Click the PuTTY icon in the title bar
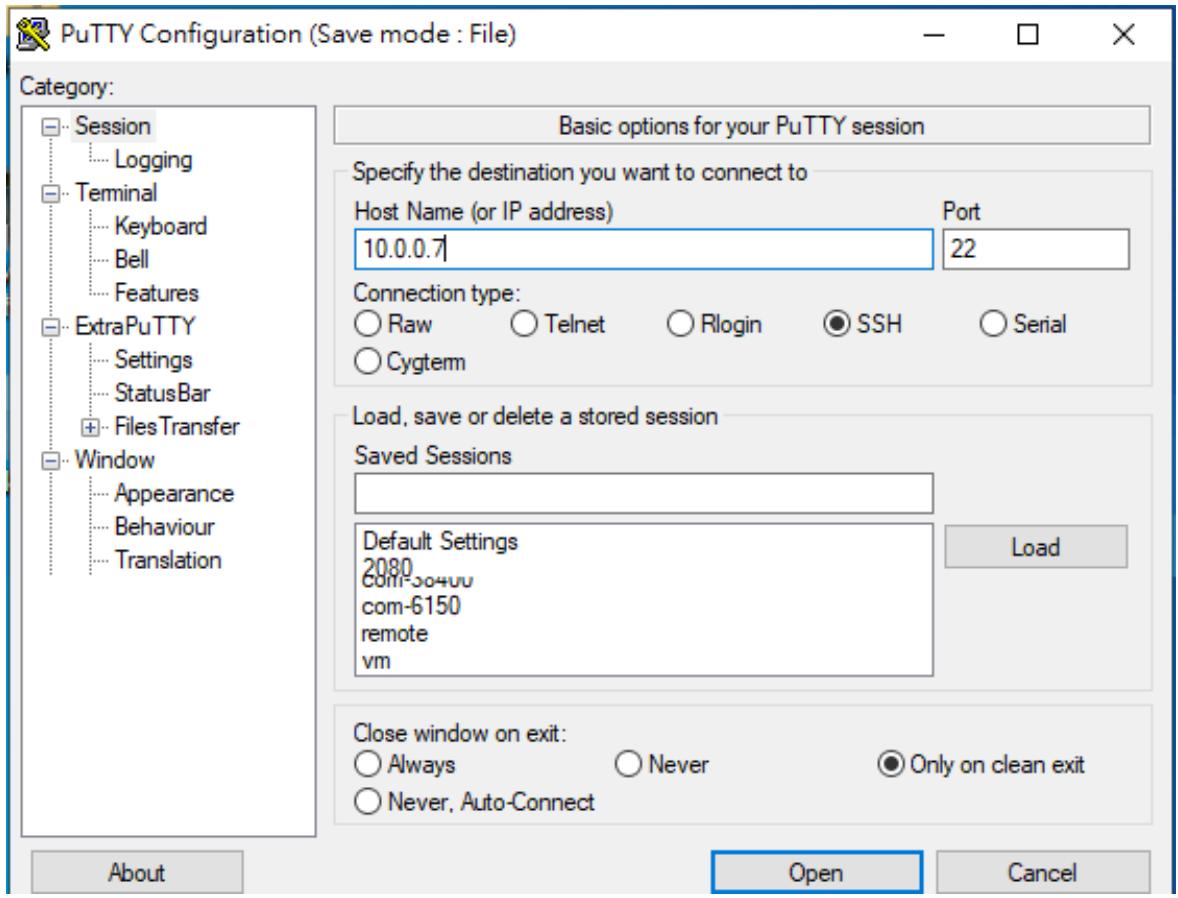Image resolution: width=1178 pixels, height=898 pixels. pos(32,35)
